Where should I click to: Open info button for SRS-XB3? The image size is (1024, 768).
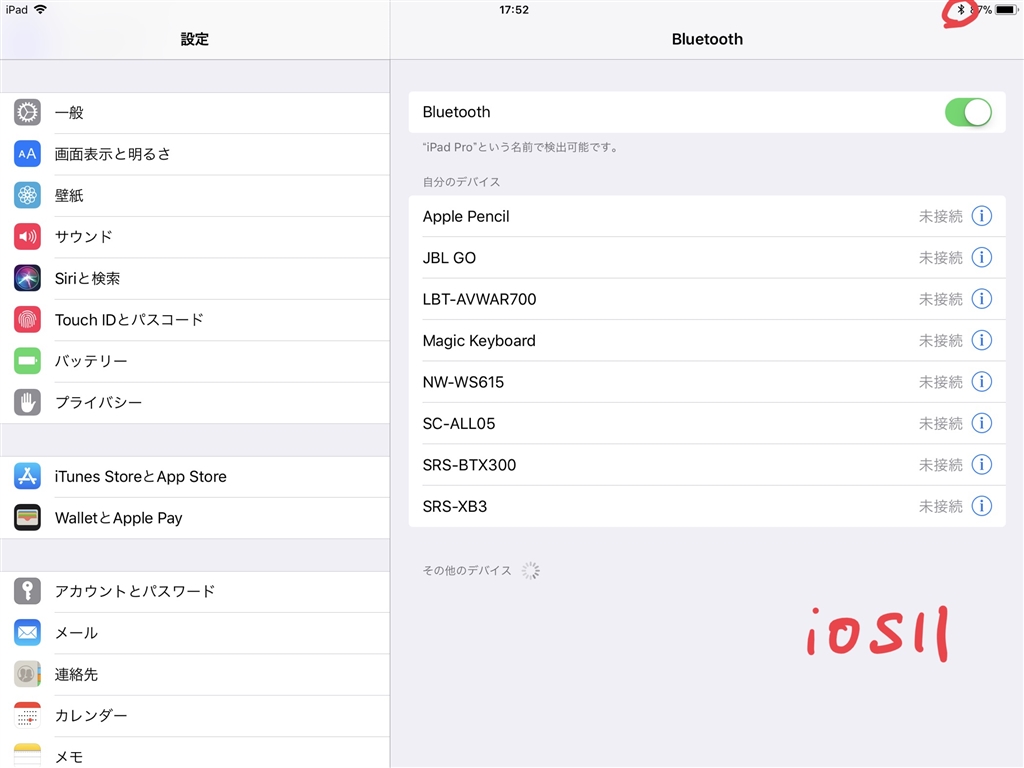pyautogui.click(x=982, y=506)
